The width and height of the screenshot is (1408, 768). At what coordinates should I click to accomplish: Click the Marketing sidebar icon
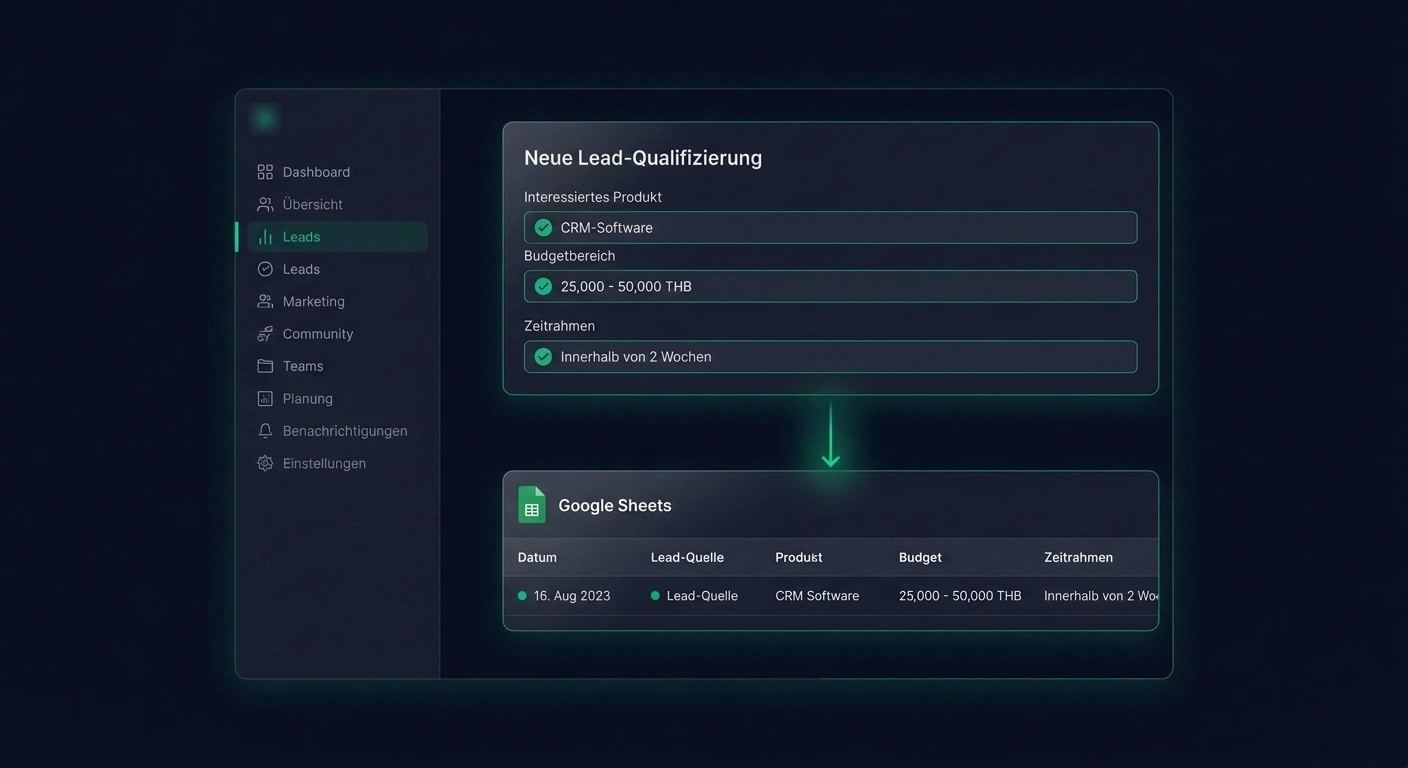pos(265,301)
